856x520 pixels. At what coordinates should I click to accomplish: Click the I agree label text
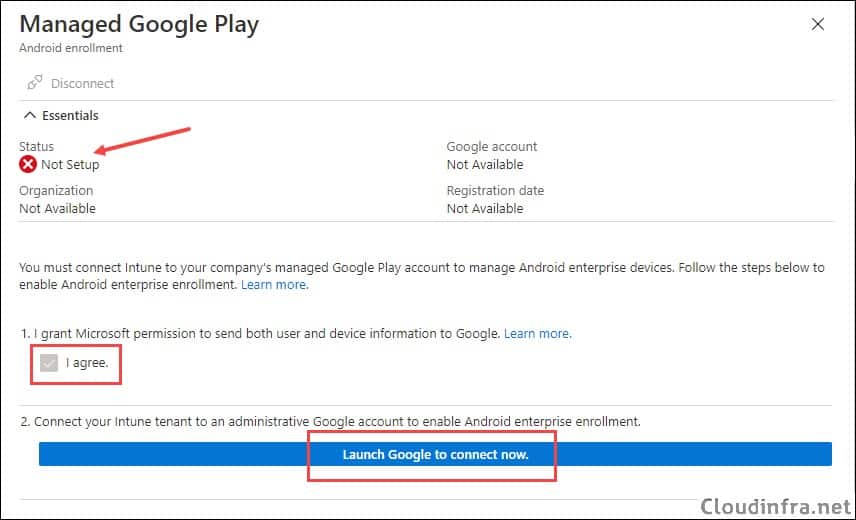(87, 363)
